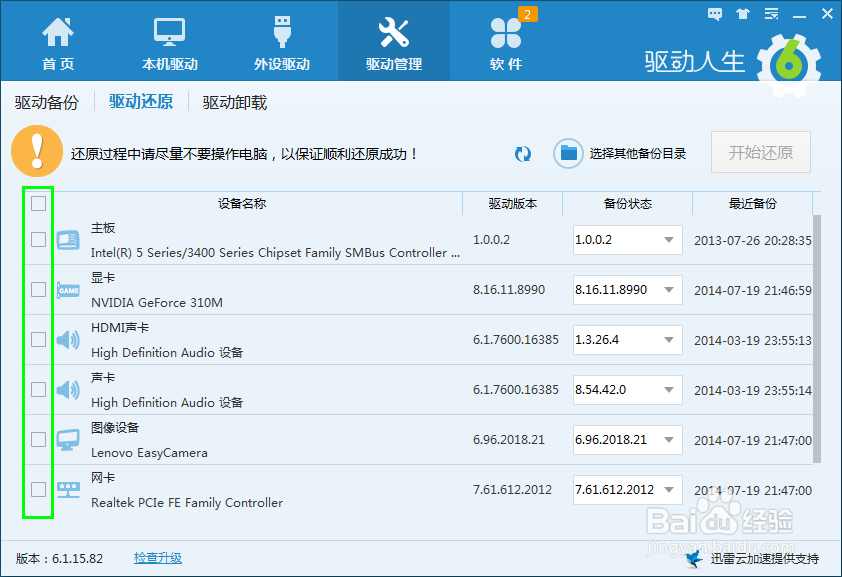The width and height of the screenshot is (842, 577).
Task: Click the refresh backup list icon
Action: tap(522, 154)
